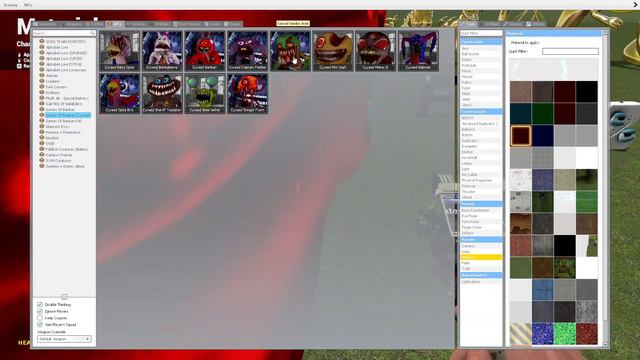Open the PANDA Creatures category
Image resolution: width=640 pixels, height=360 pixels.
(67, 149)
